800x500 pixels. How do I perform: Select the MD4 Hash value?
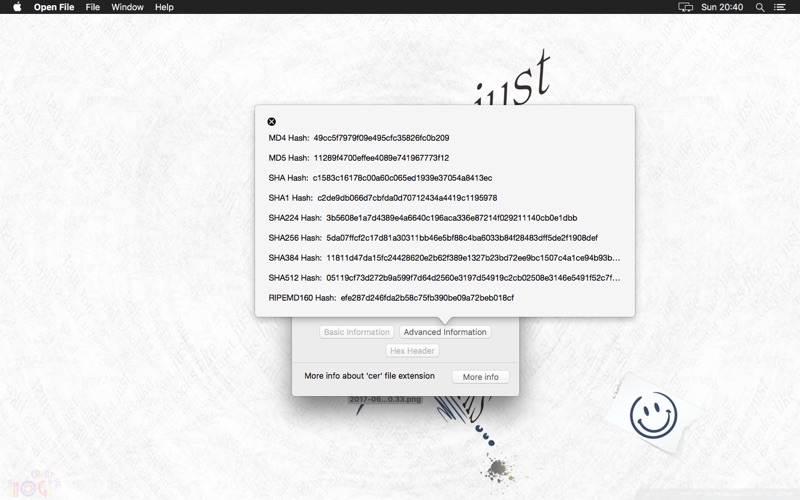[381, 138]
